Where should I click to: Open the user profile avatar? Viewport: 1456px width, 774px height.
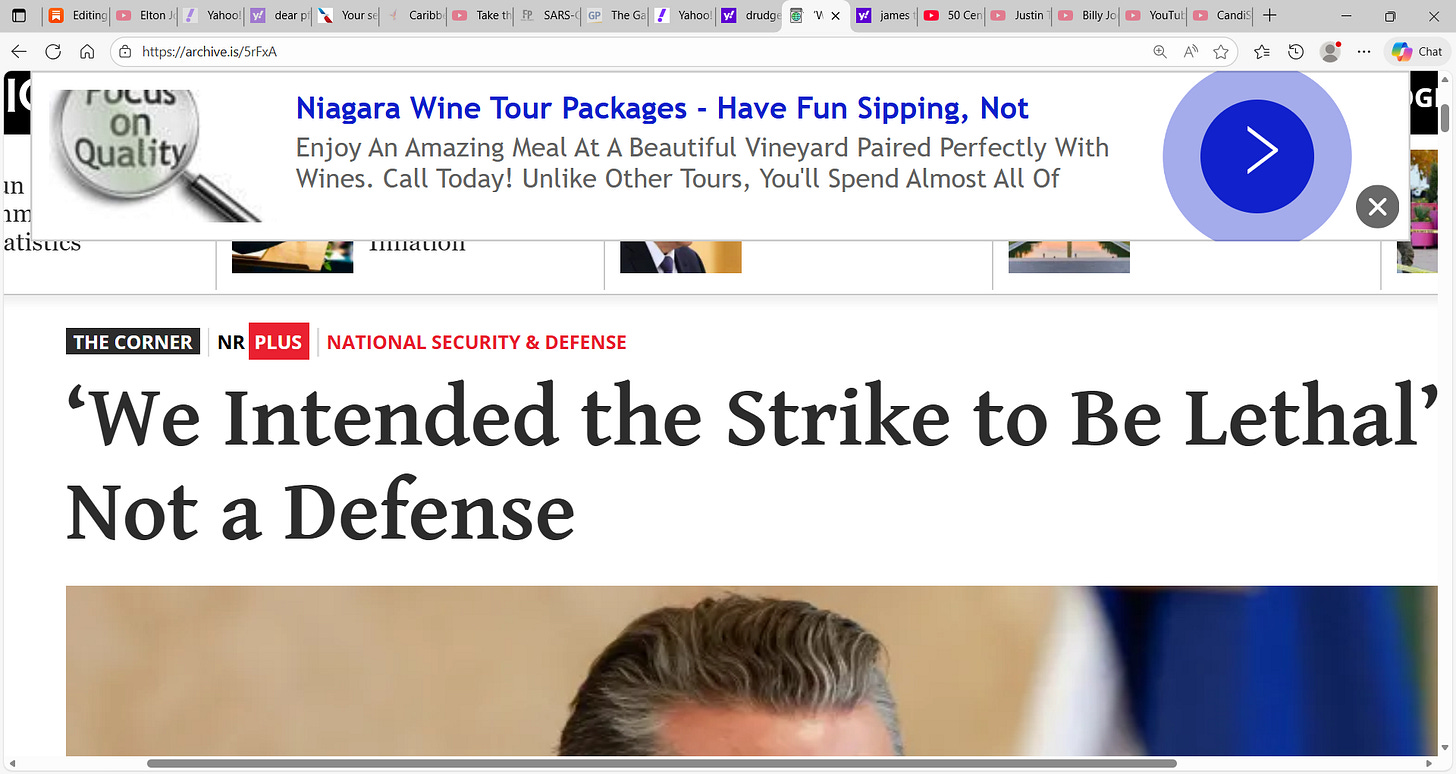[x=1330, y=51]
